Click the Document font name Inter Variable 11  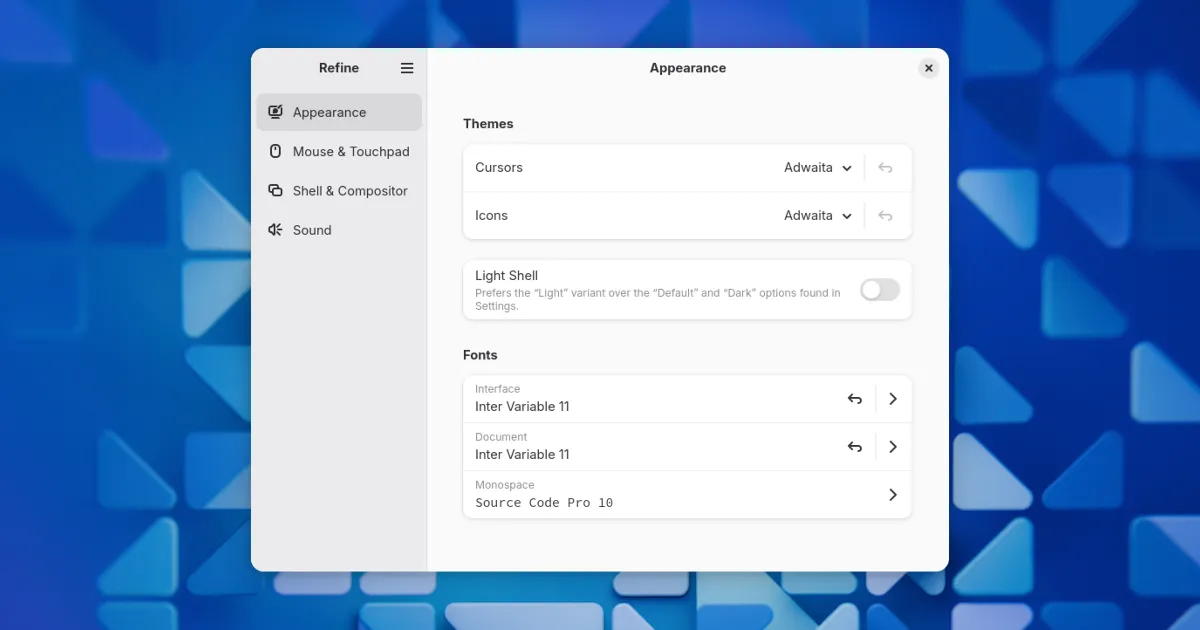click(x=522, y=455)
